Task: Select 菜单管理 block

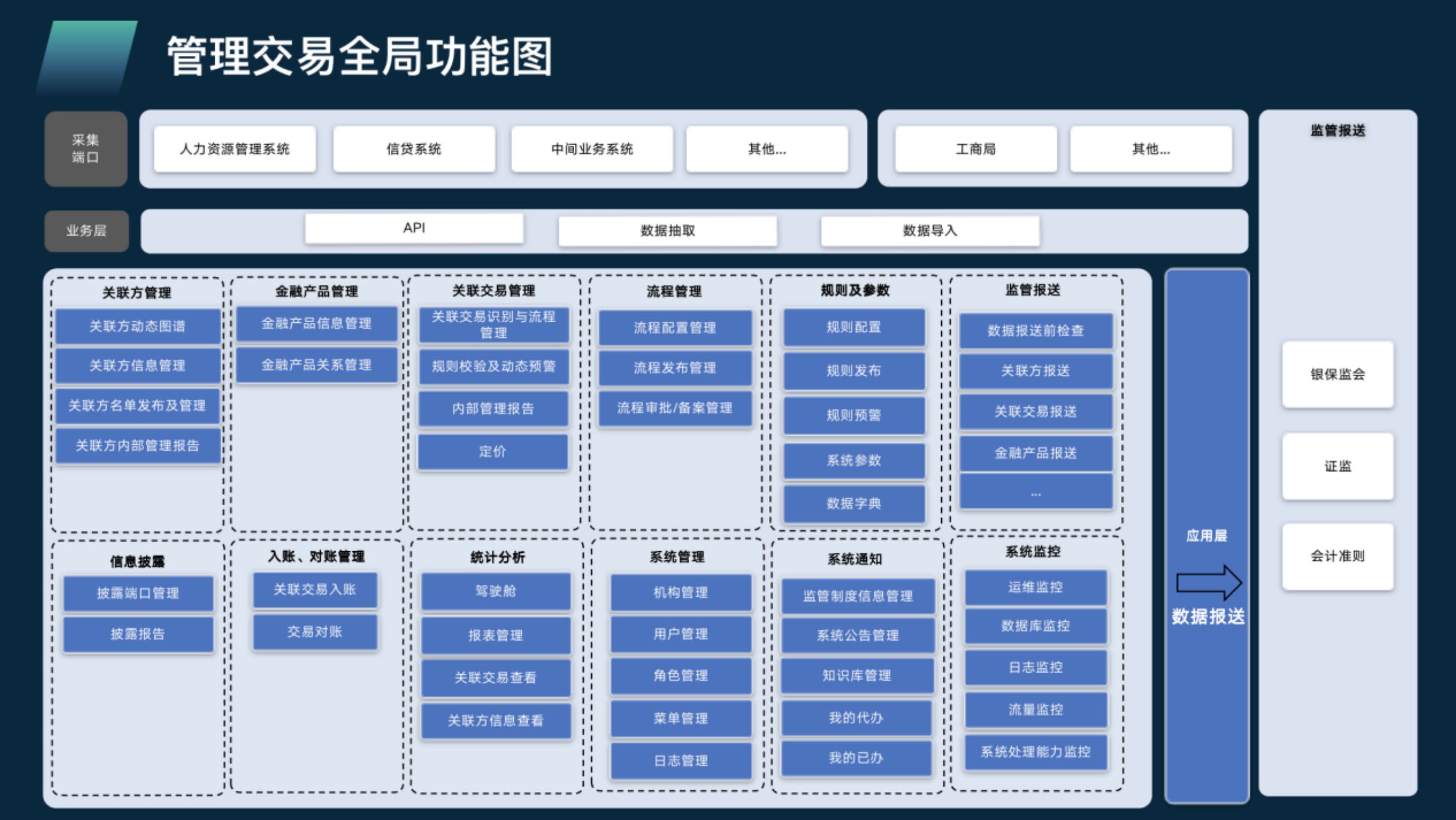Action: (x=681, y=719)
